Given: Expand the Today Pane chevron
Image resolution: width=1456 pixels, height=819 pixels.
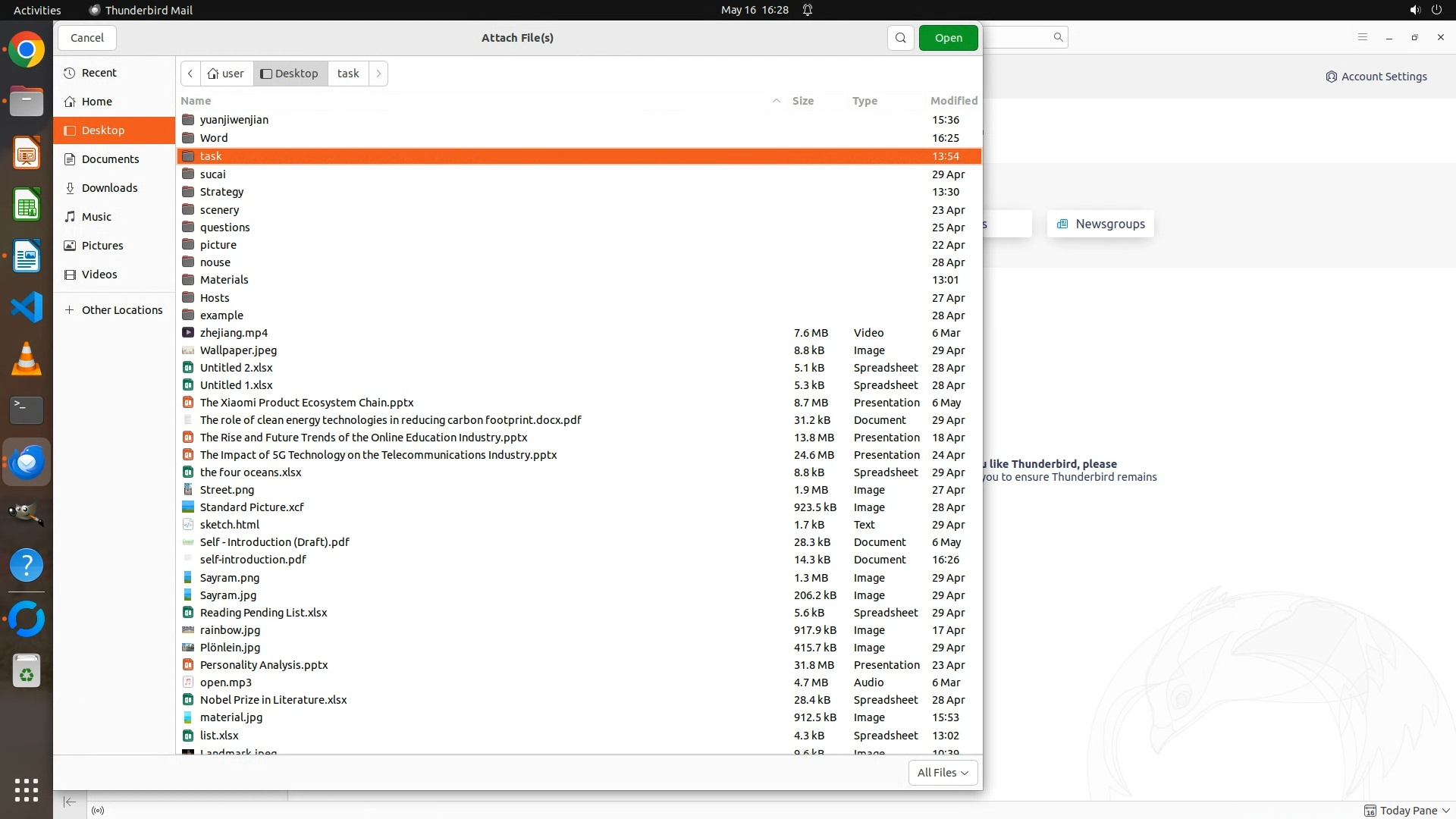Looking at the screenshot, I should pyautogui.click(x=1445, y=811).
